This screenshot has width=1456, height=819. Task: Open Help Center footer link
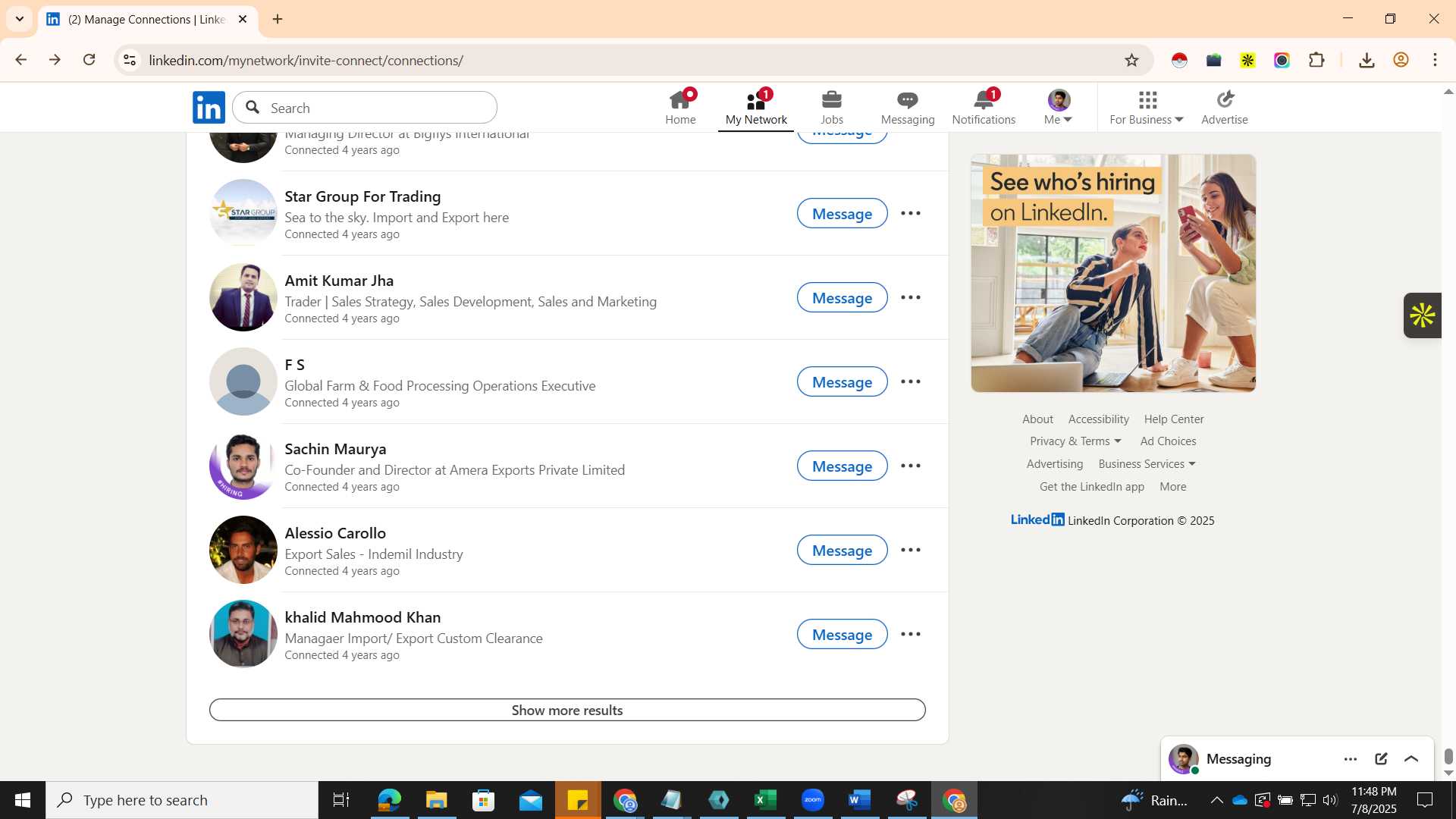pos(1174,419)
